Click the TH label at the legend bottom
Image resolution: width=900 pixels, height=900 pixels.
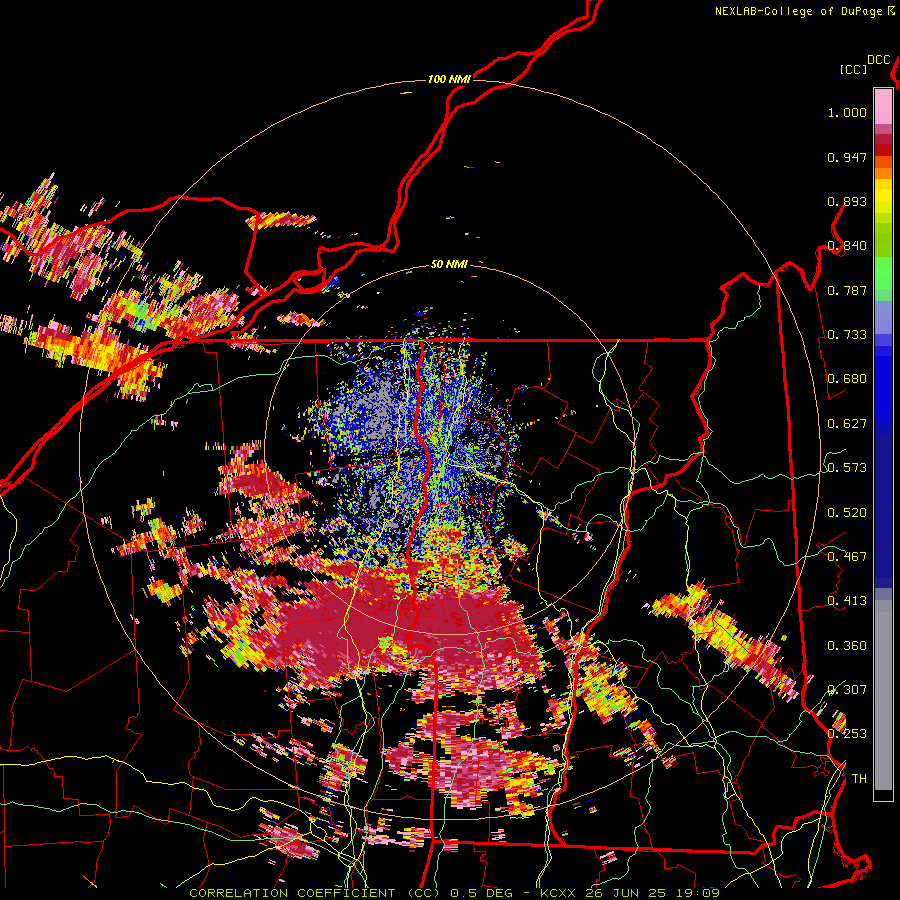pos(859,779)
